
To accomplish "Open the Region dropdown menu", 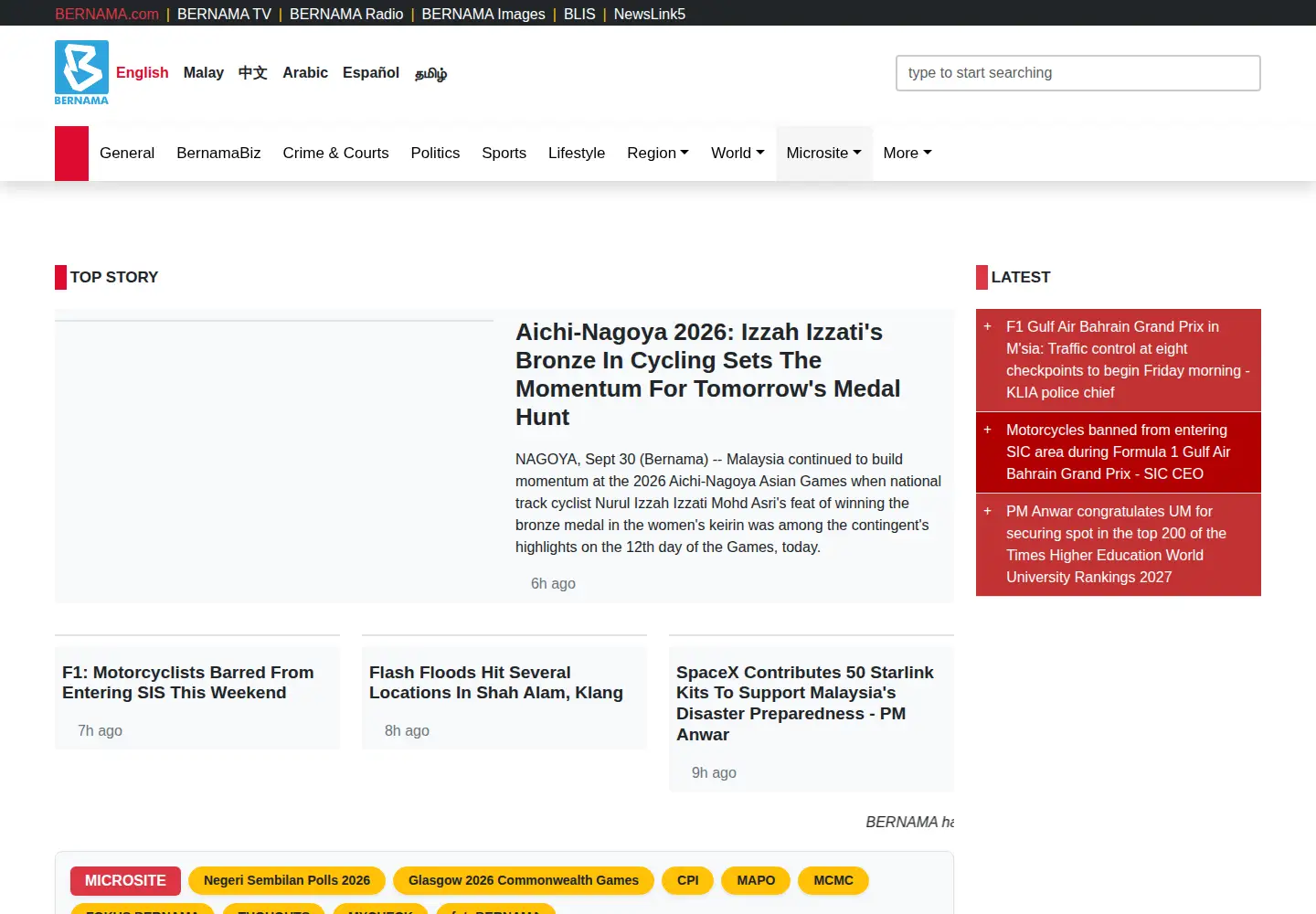I will tap(658, 154).
